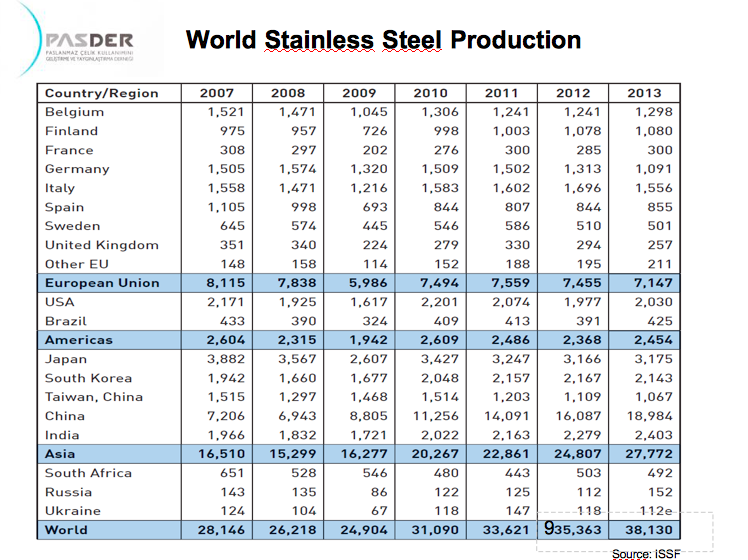Select the Americas subtotal row label
Screen dimensions: 748x560
(x=78, y=340)
